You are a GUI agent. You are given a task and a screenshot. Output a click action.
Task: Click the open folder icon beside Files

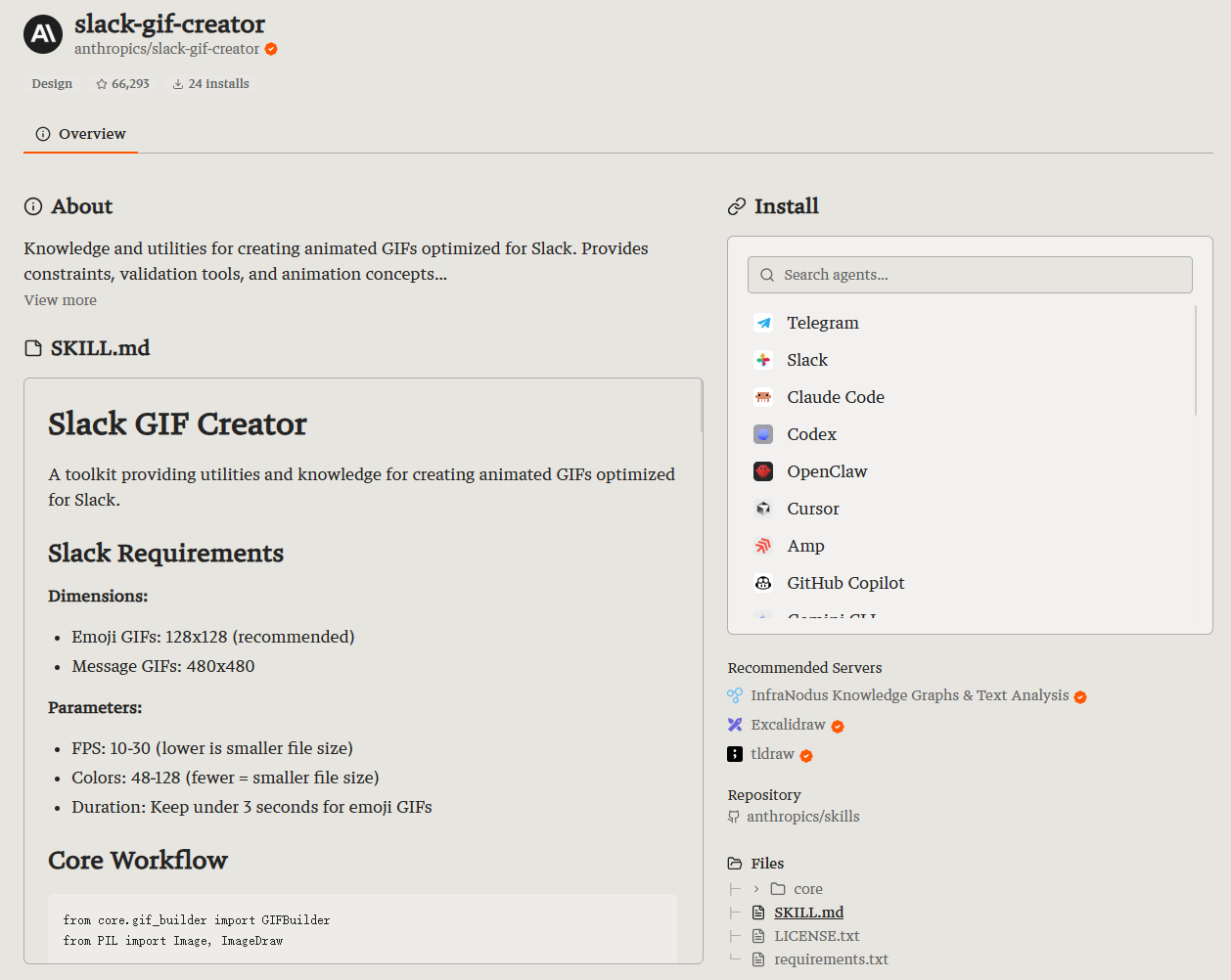coord(735,864)
